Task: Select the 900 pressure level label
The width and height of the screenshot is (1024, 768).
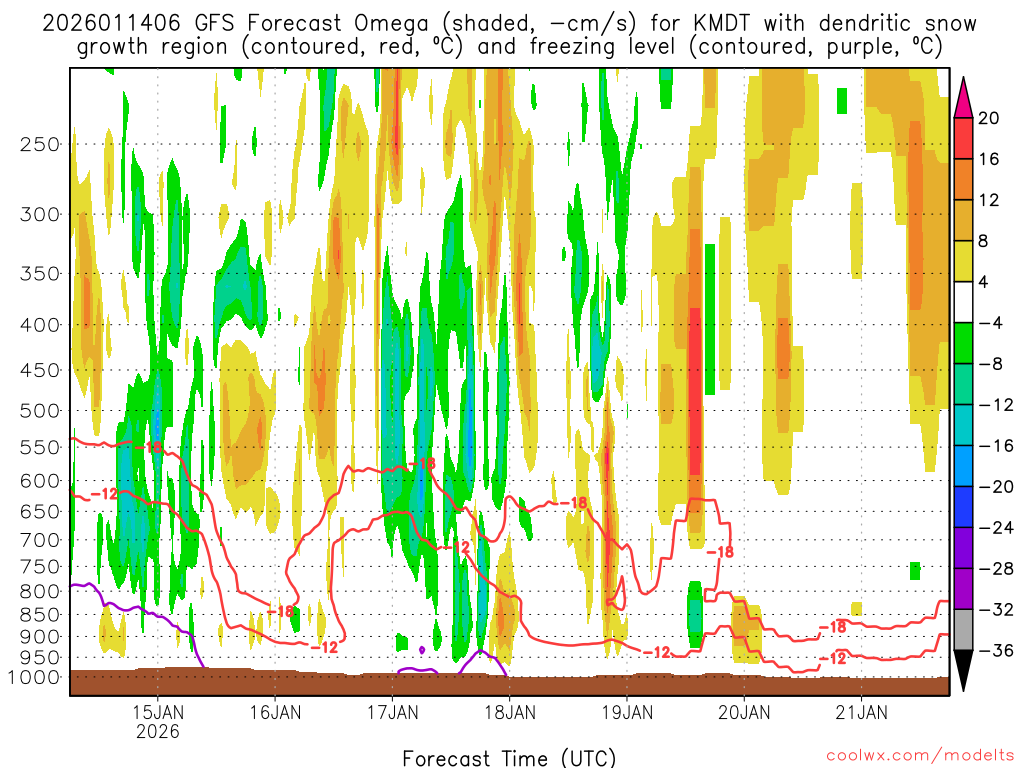Action: [x=40, y=637]
